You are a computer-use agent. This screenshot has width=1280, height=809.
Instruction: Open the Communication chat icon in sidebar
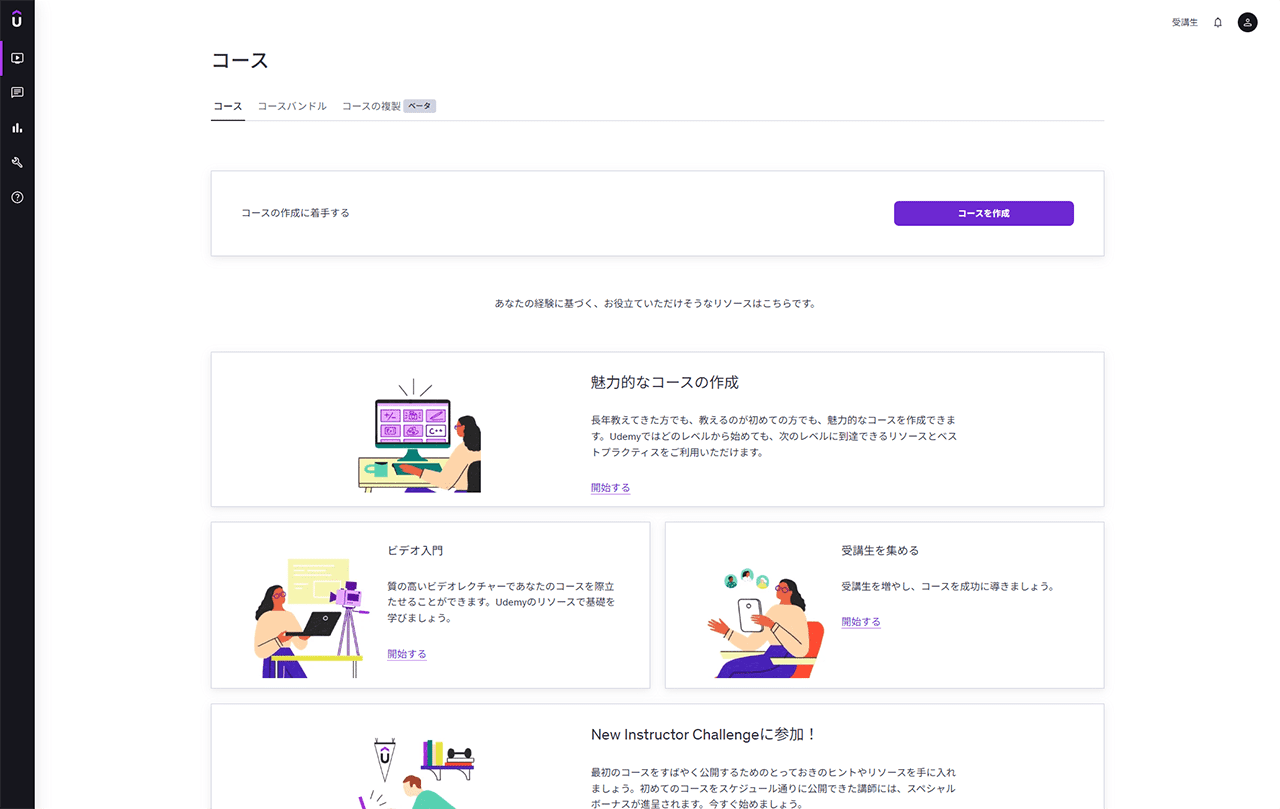tap(17, 92)
